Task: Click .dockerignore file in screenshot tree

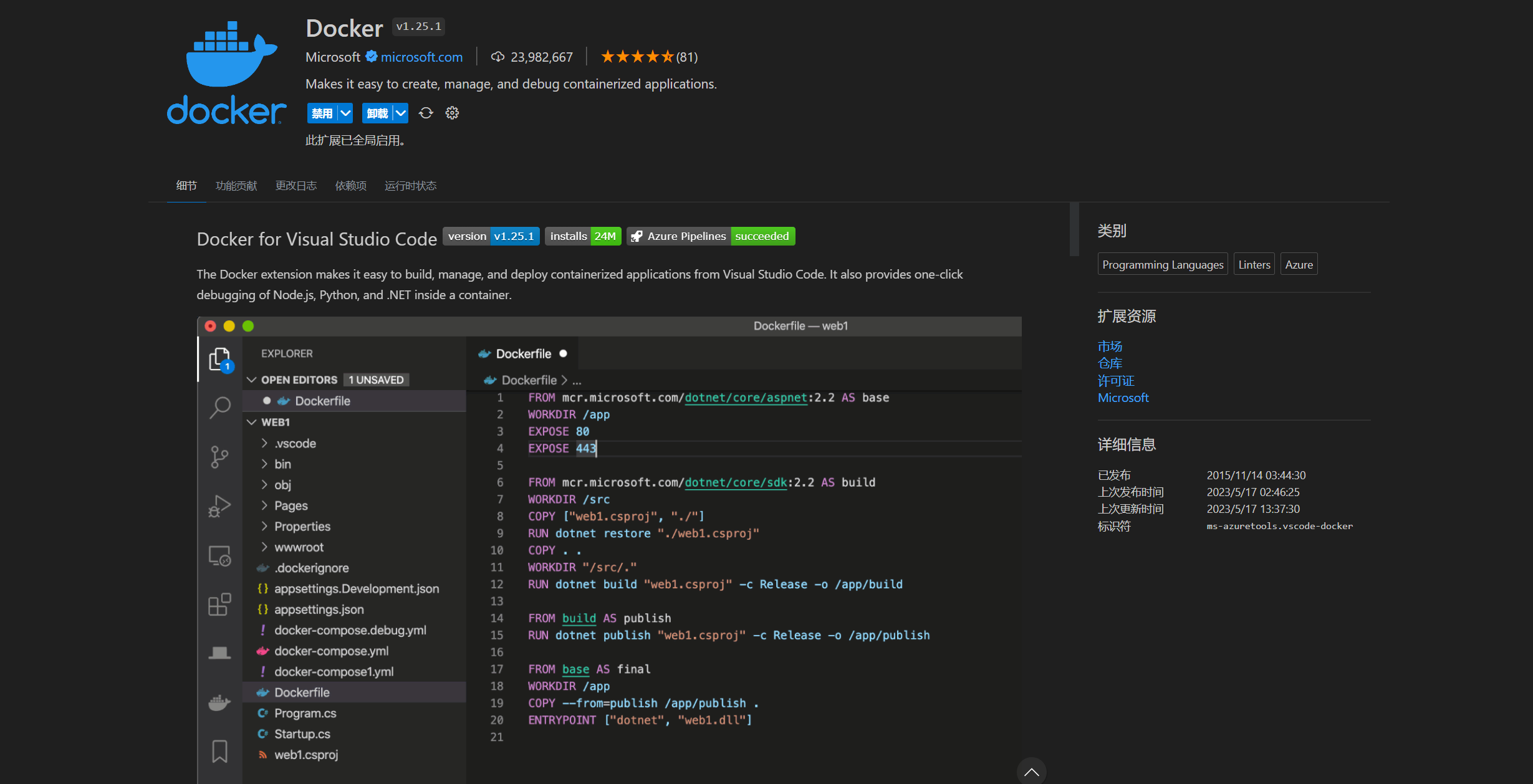Action: click(312, 568)
